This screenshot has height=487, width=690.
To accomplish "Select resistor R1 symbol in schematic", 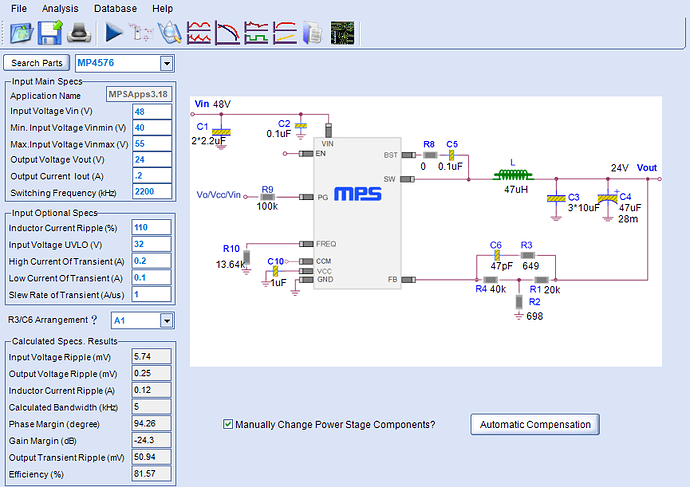I will click(x=541, y=280).
